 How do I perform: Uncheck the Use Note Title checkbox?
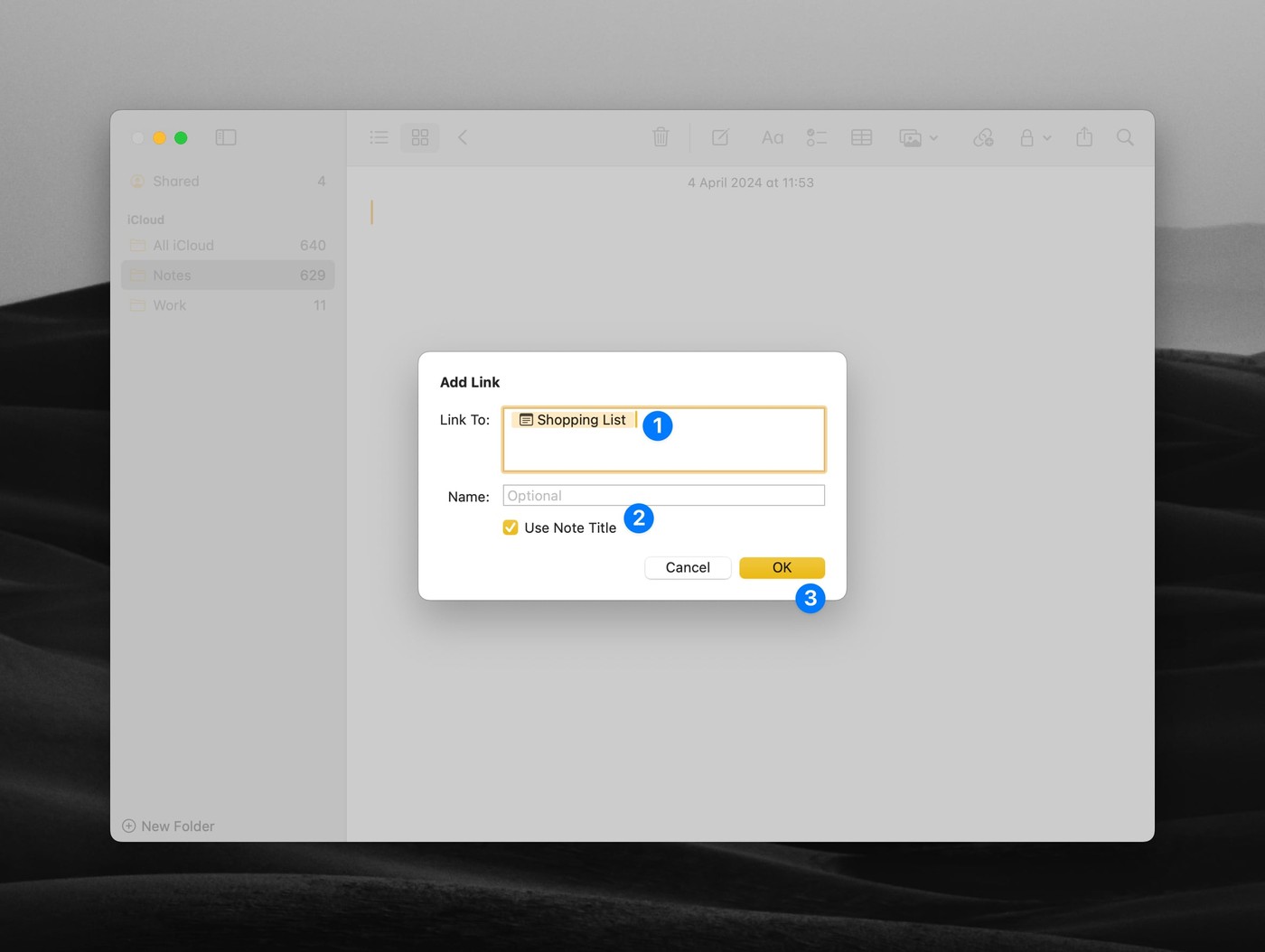(x=511, y=527)
